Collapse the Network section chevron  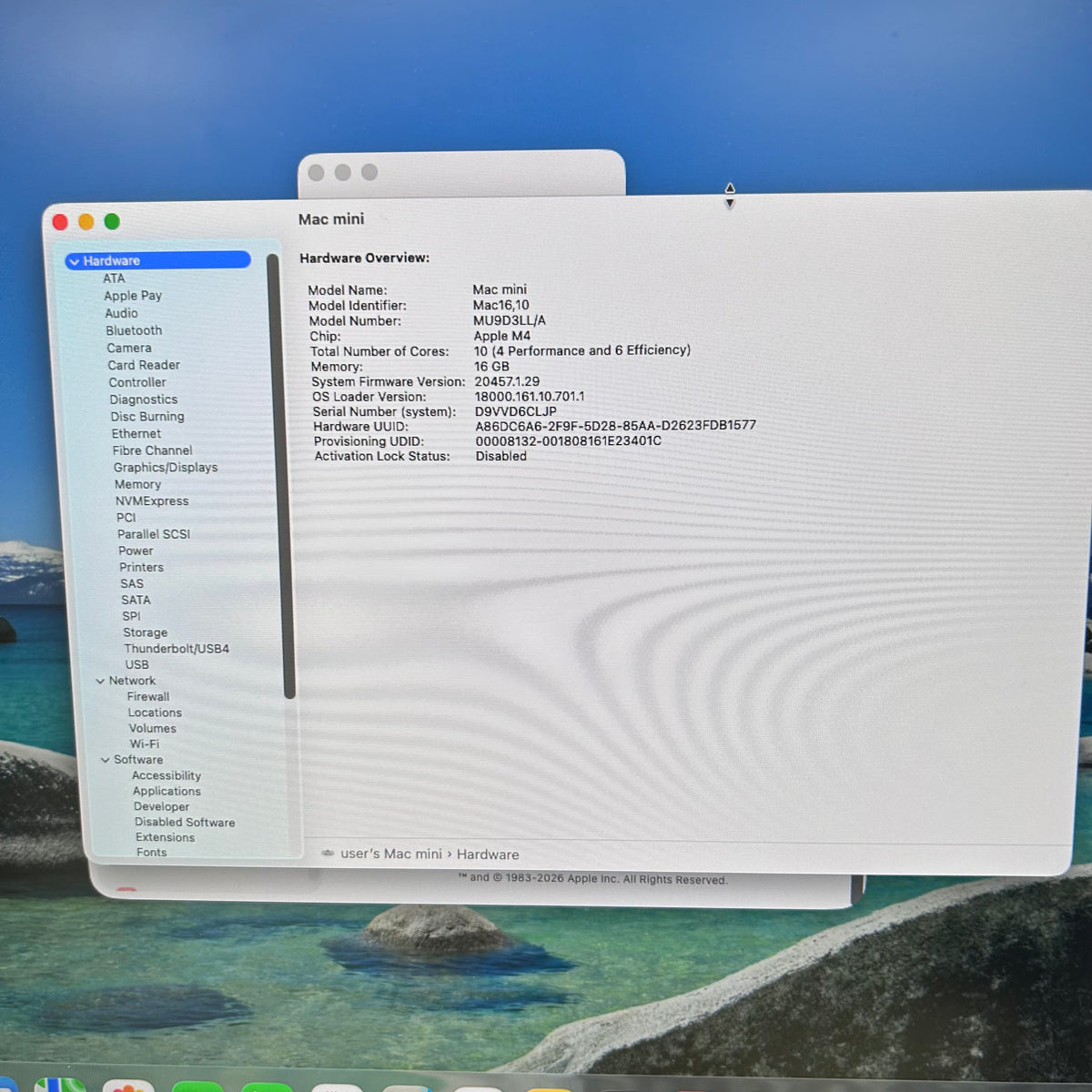(x=100, y=681)
